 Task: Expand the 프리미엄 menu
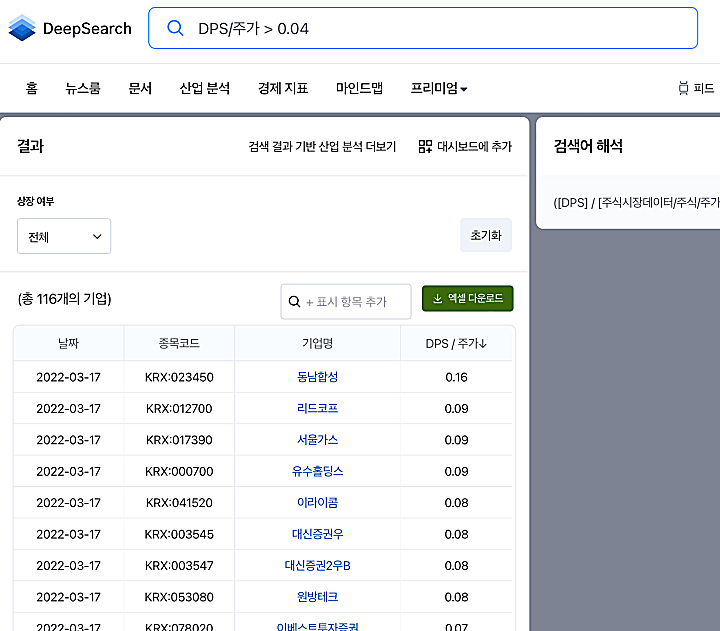click(439, 88)
